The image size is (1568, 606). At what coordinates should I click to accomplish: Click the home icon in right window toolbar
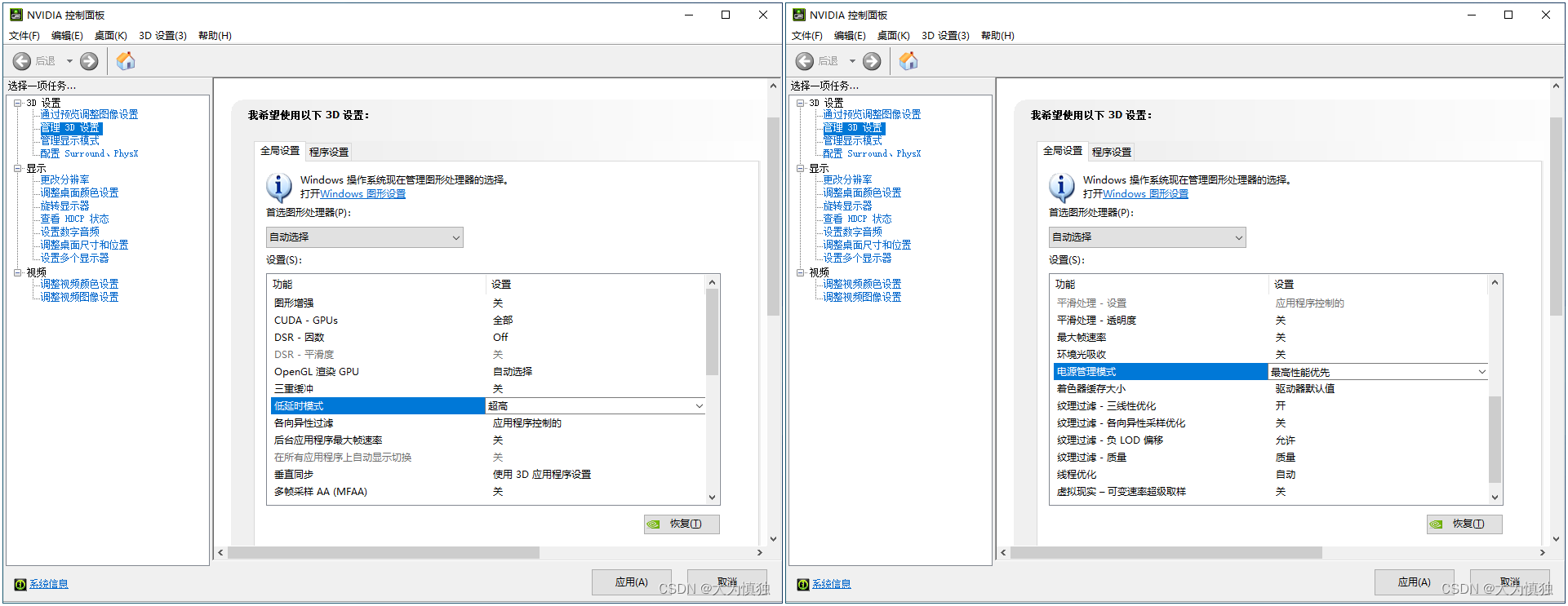tap(908, 61)
